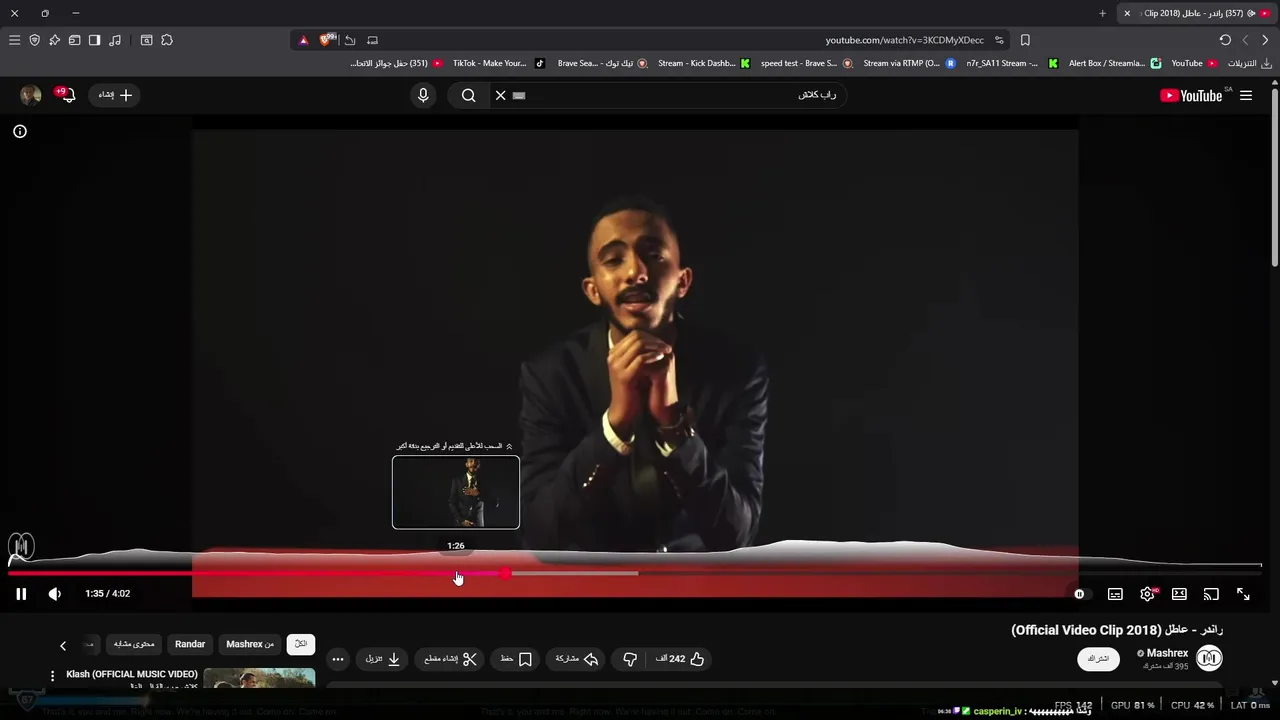Screen dimensions: 1280x720
Task: Click the red scrubber handle on progress bar
Action: pos(505,574)
